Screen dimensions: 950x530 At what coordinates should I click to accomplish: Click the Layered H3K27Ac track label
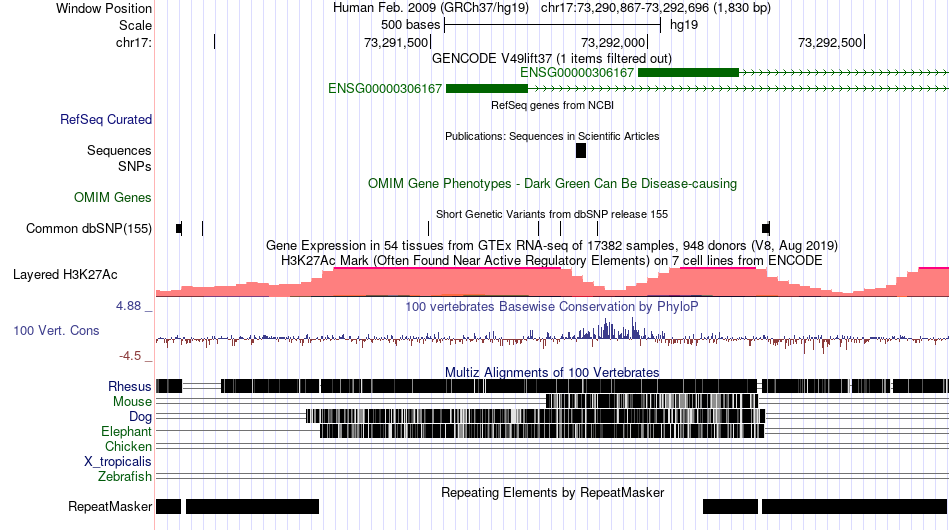(x=65, y=274)
